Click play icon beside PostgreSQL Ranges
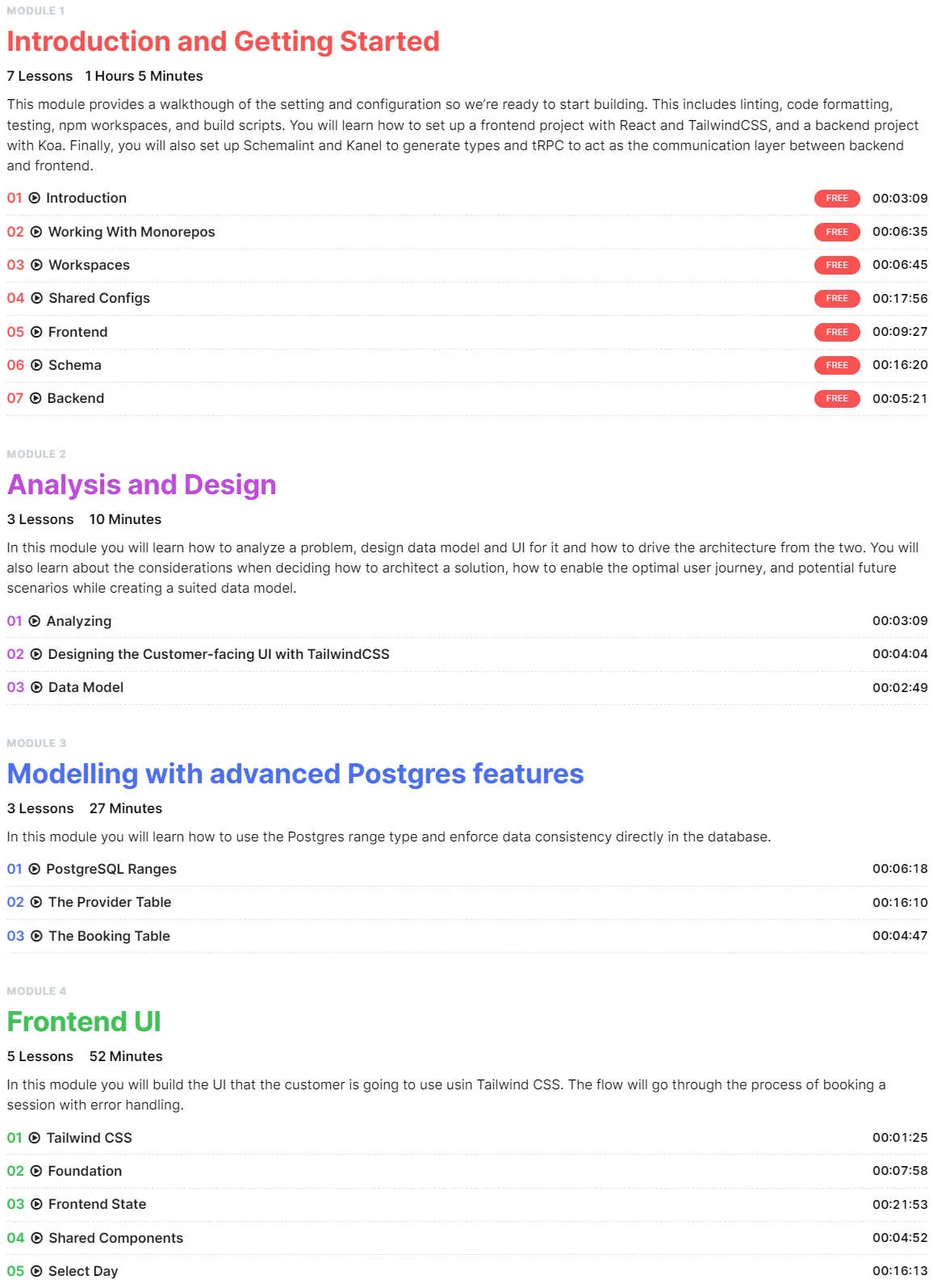This screenshot has width=933, height=1288. (x=35, y=869)
